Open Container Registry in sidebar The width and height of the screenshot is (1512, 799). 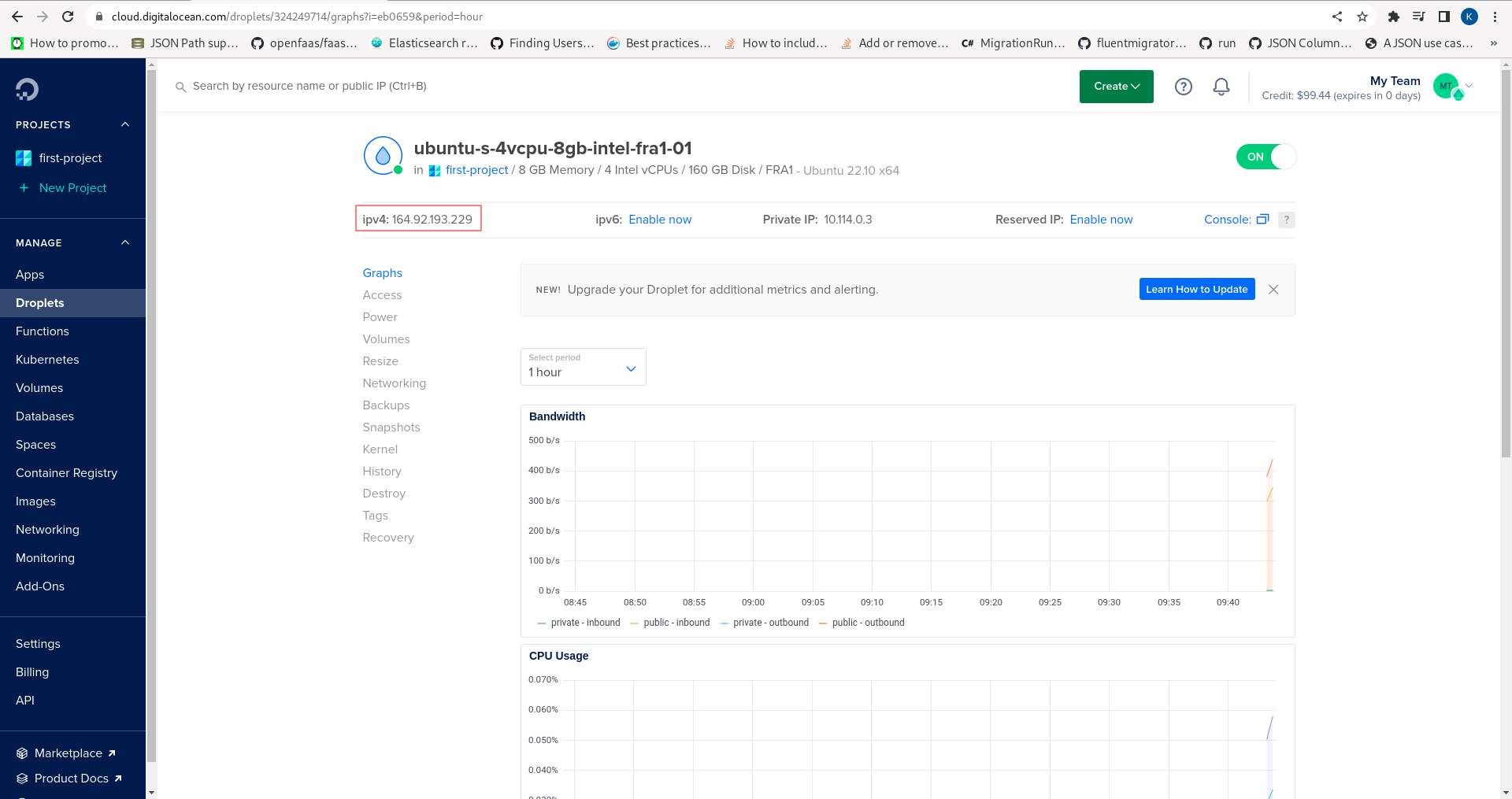[x=66, y=473]
